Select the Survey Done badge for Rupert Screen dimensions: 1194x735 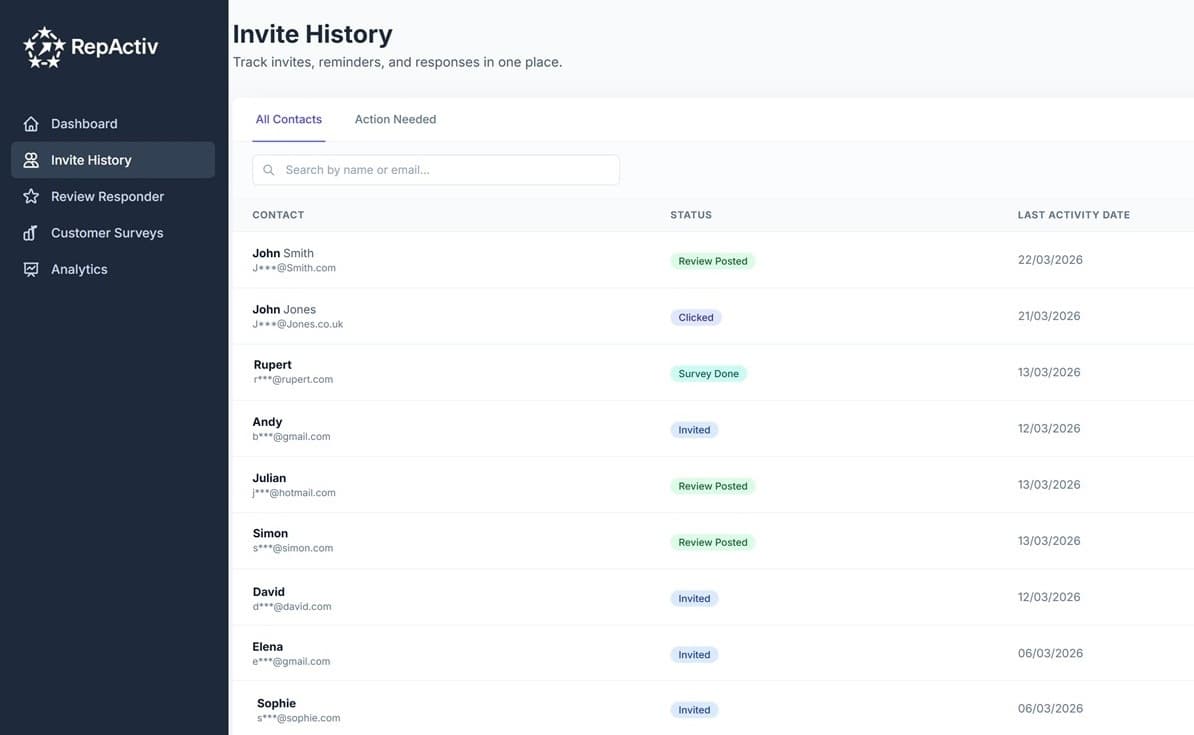(709, 371)
